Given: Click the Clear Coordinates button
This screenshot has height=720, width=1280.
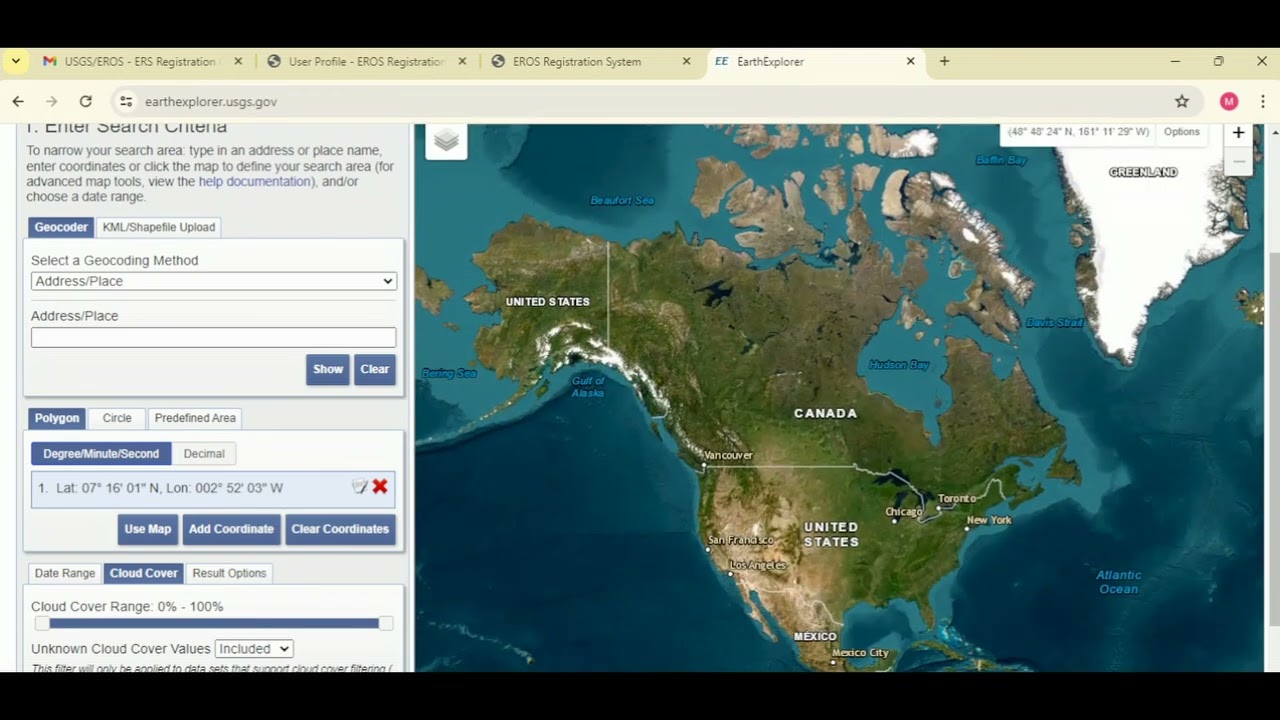Looking at the screenshot, I should (340, 529).
